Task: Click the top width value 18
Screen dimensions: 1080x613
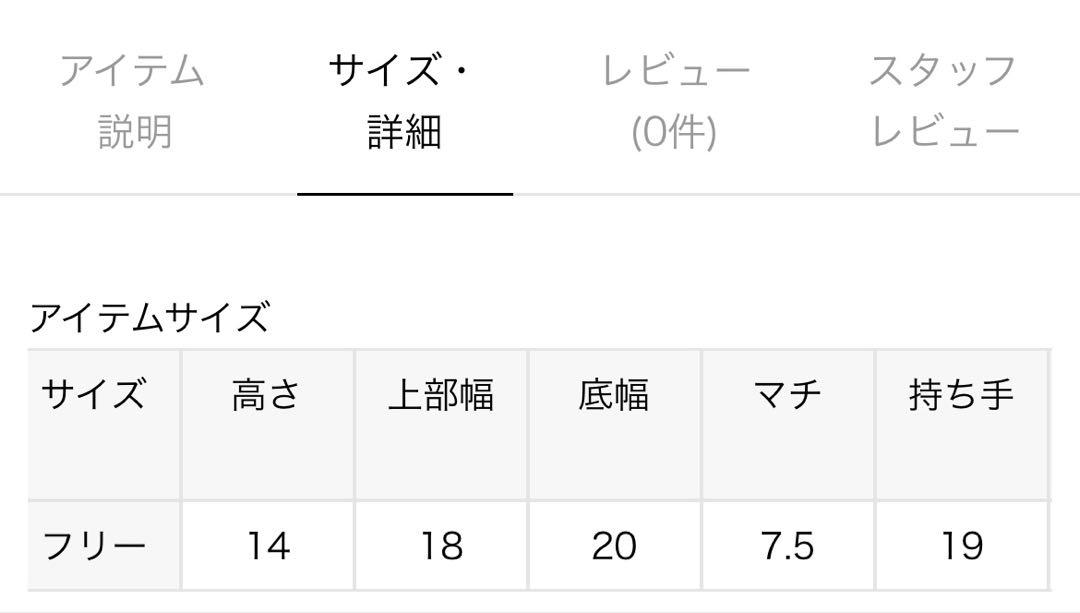Action: pos(441,546)
